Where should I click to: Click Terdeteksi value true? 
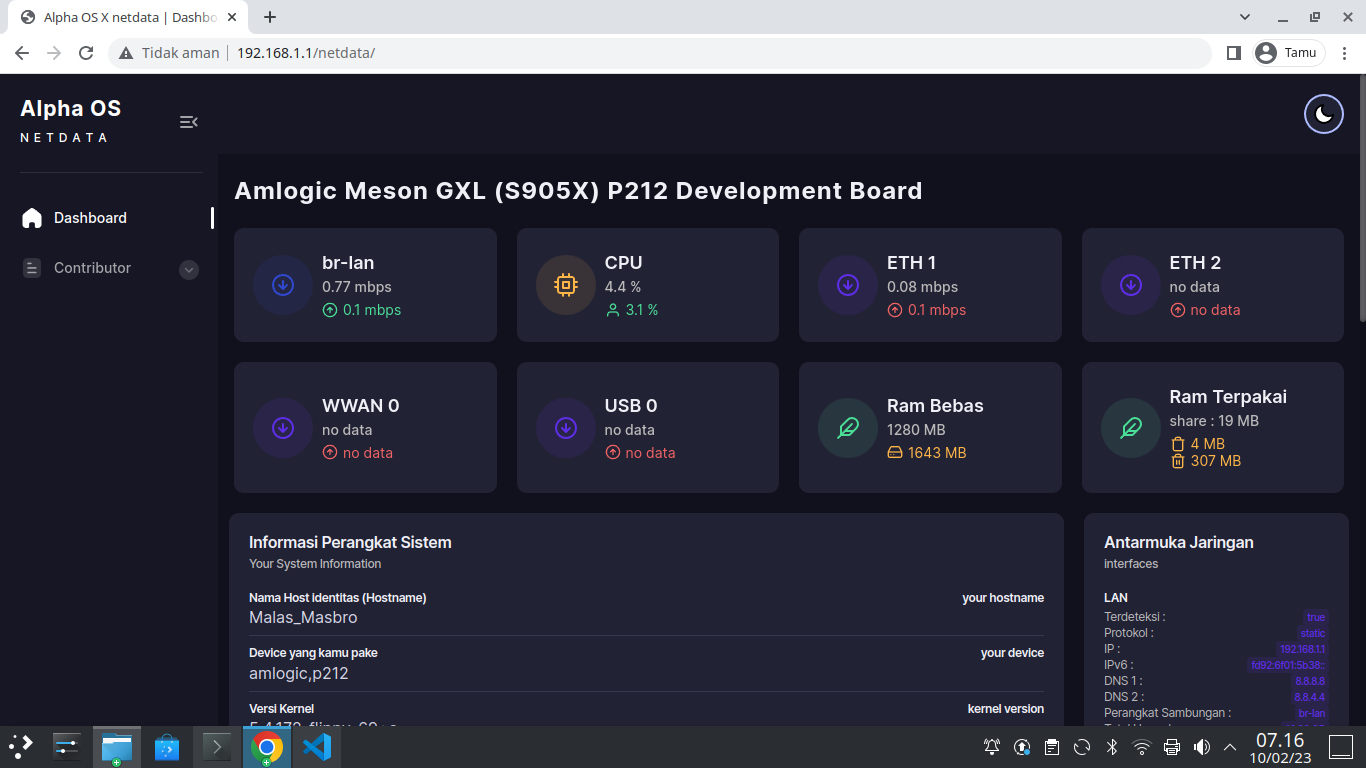(1316, 617)
